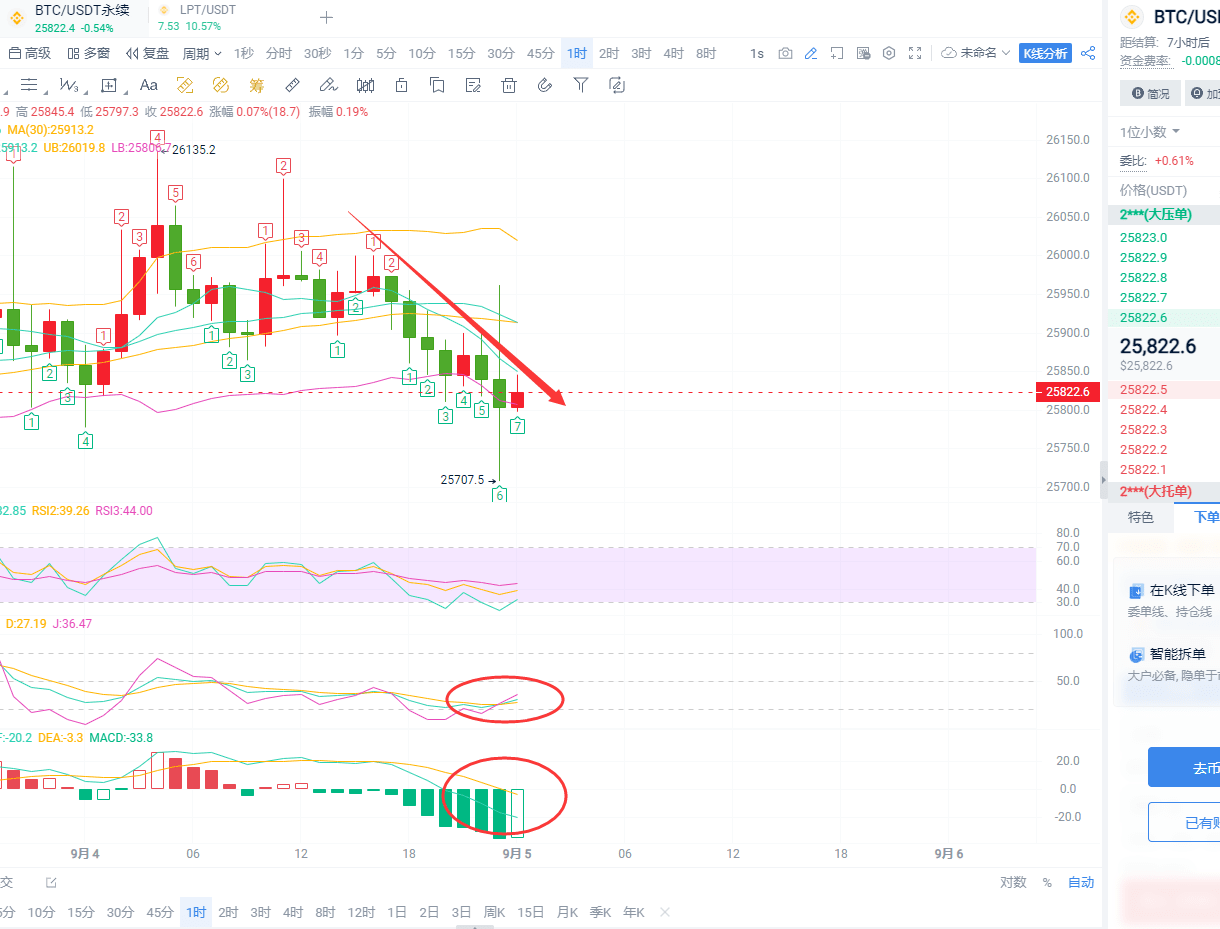
Task: Open 在K线下单 feature
Action: coord(1173,591)
